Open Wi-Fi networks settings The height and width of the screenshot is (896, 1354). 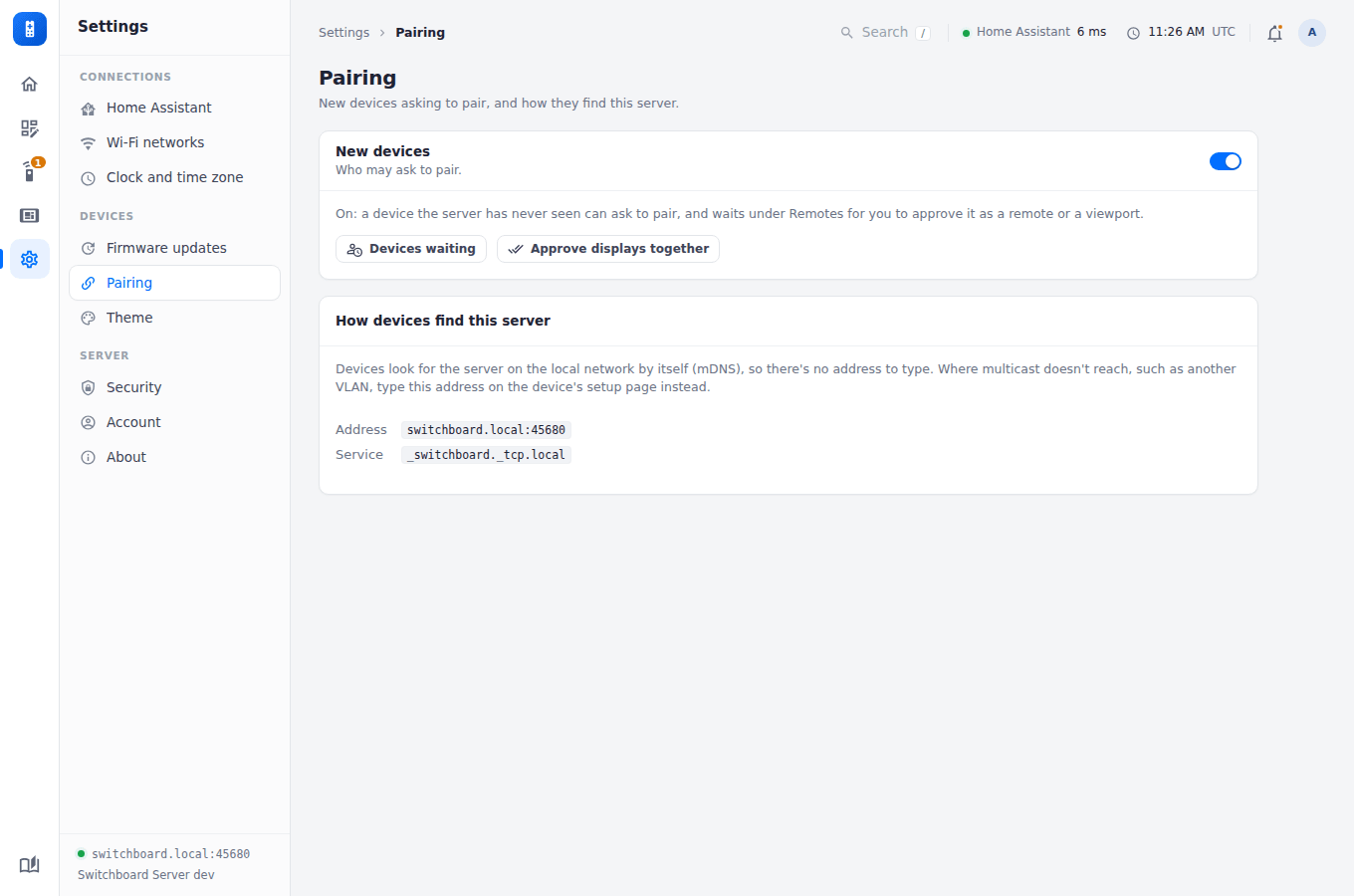point(174,142)
